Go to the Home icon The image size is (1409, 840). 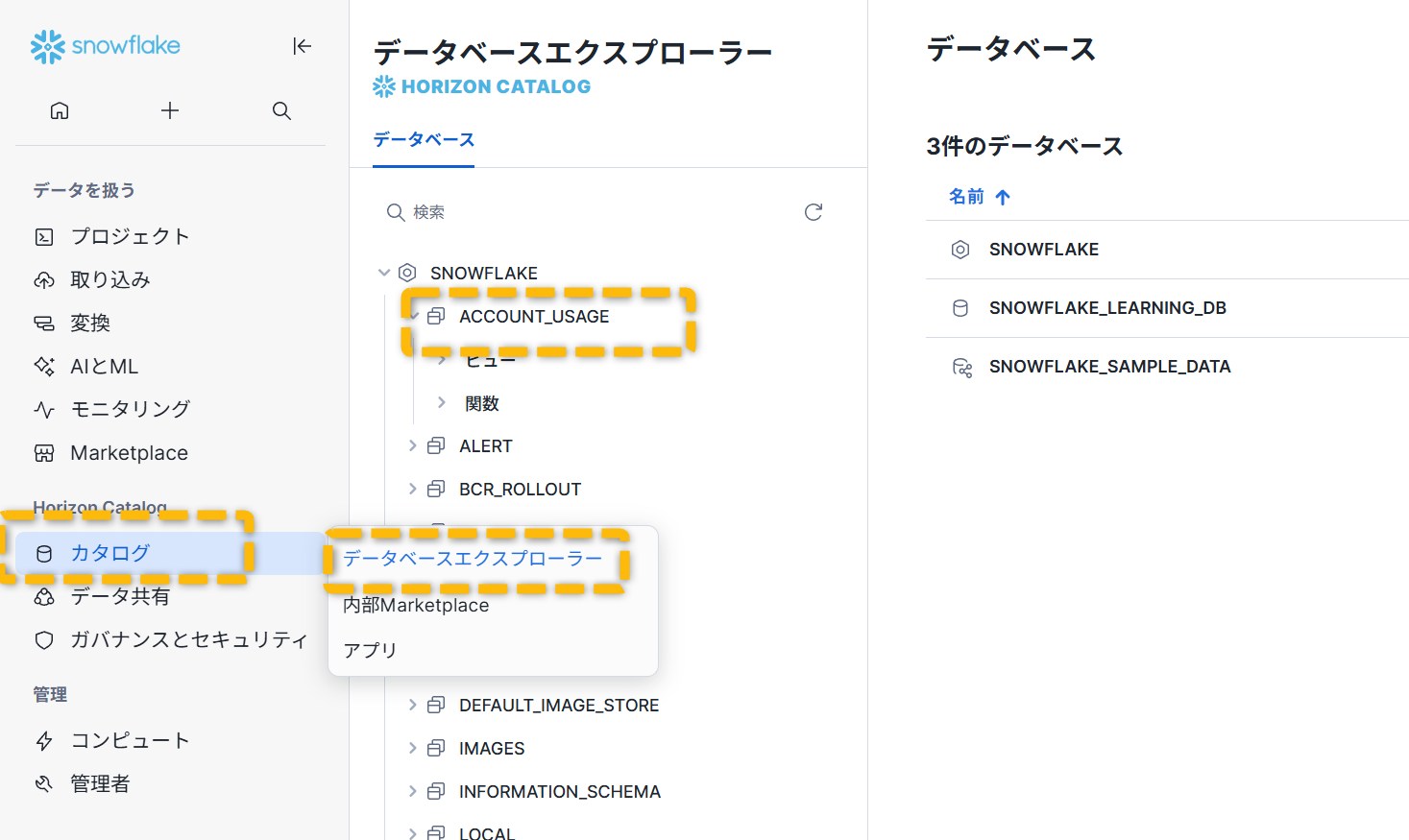tap(60, 110)
